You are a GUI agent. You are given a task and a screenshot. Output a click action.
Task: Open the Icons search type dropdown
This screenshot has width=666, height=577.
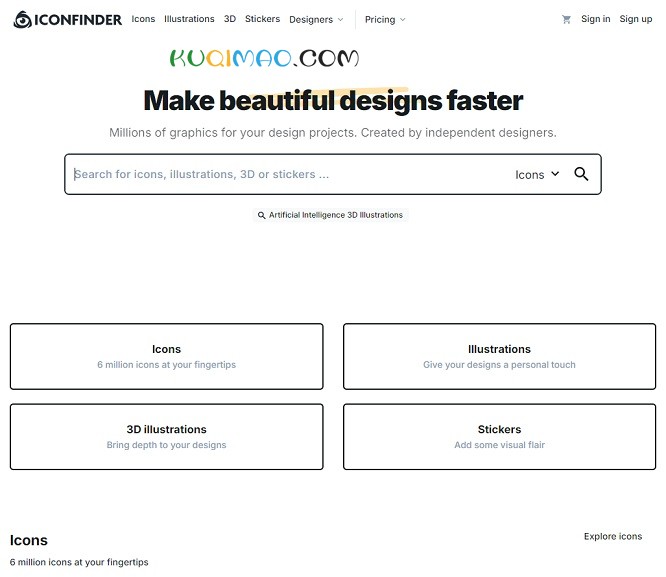pos(537,175)
